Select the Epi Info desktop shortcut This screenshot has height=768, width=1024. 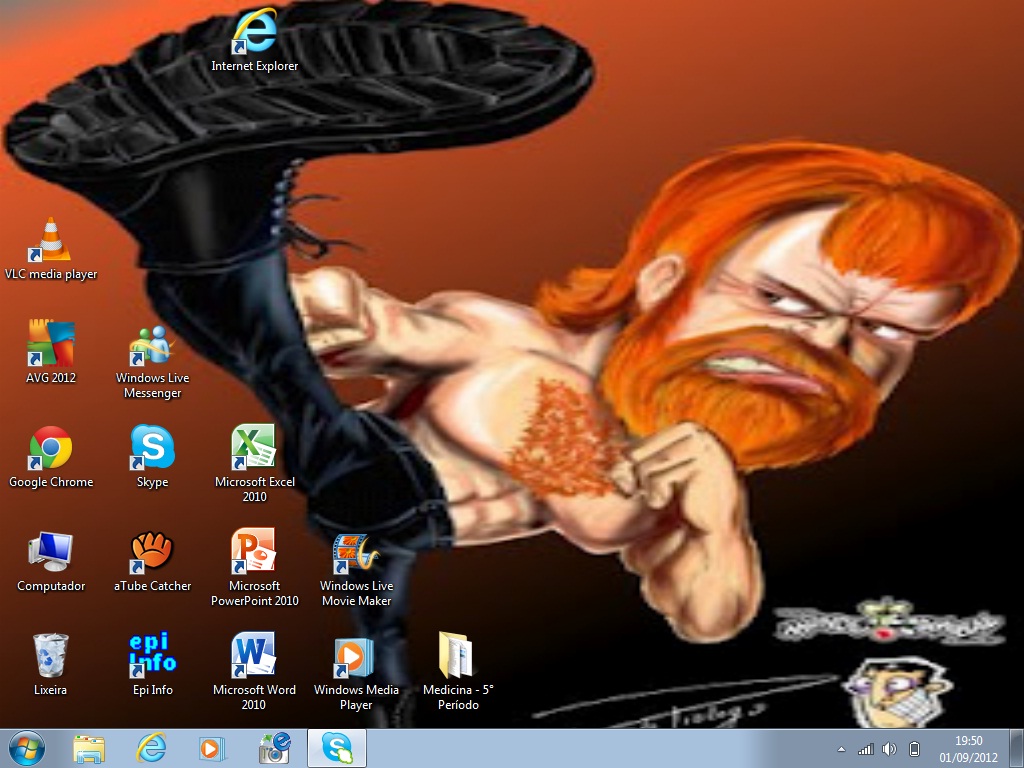(152, 665)
